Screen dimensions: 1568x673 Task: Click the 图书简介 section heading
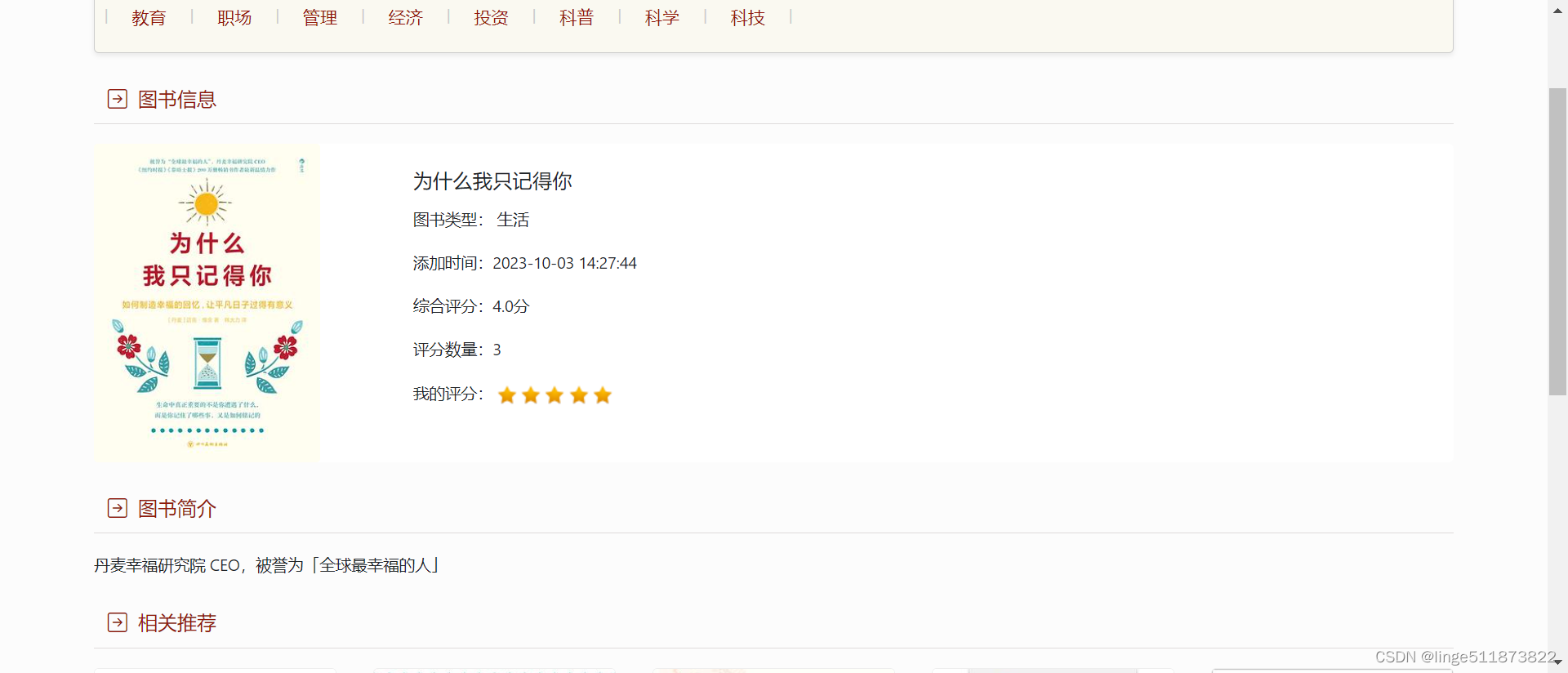(177, 508)
